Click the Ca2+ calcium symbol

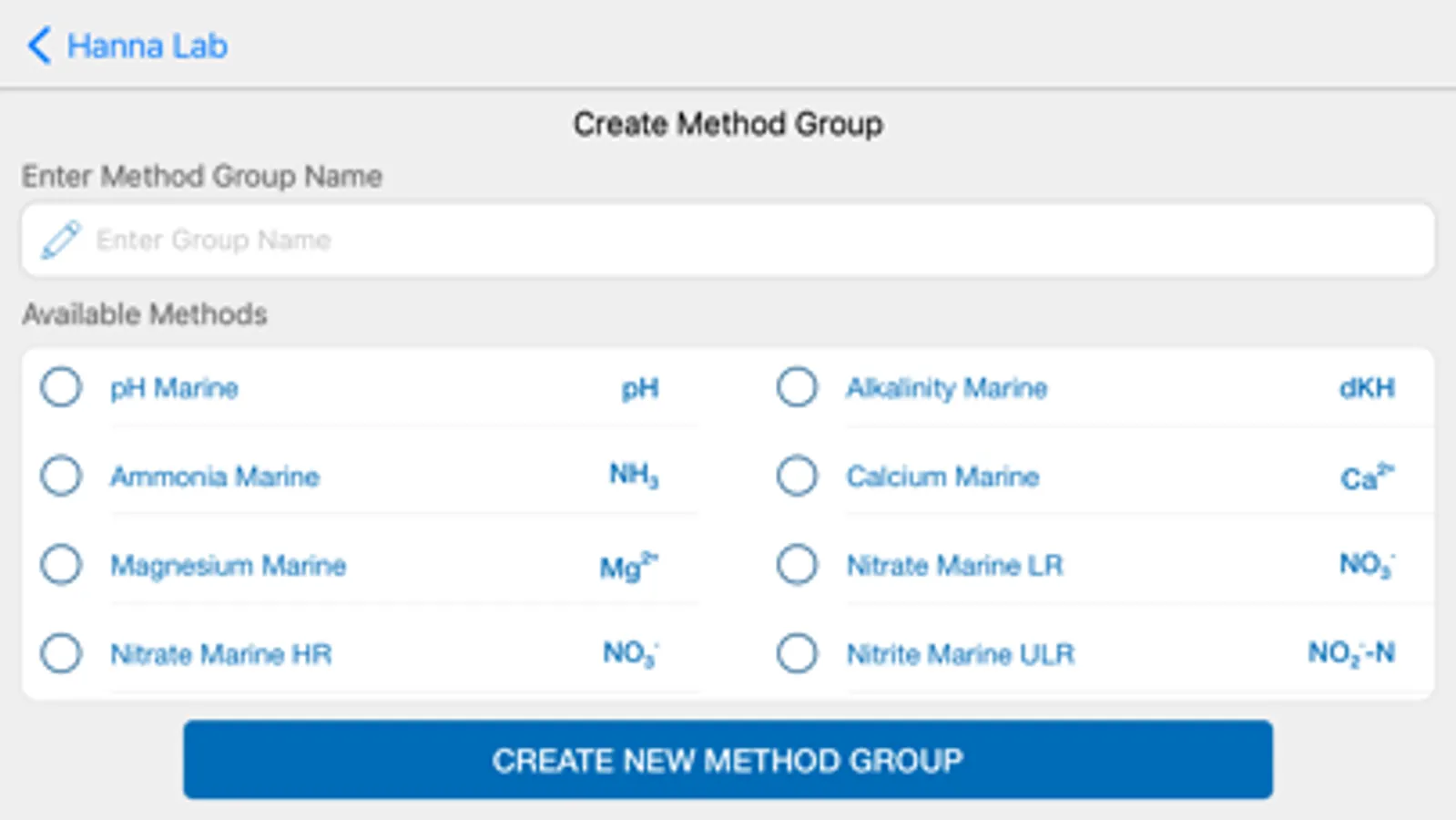click(1367, 477)
